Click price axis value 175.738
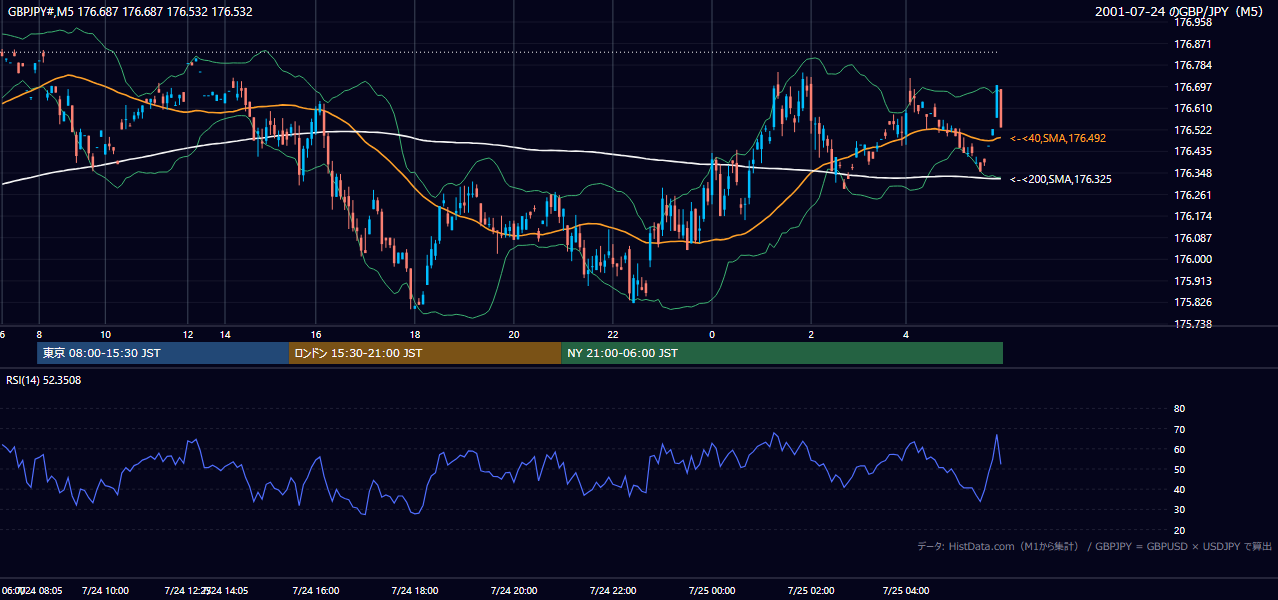The width and height of the screenshot is (1278, 600). click(1192, 324)
